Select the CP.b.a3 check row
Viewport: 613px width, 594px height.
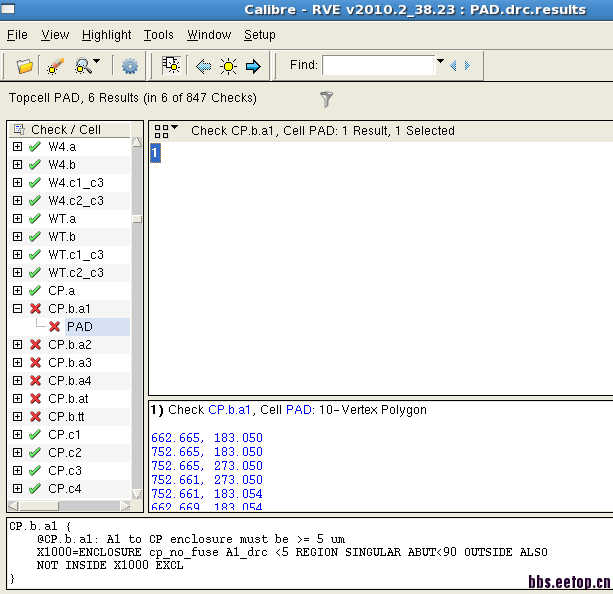click(70, 363)
